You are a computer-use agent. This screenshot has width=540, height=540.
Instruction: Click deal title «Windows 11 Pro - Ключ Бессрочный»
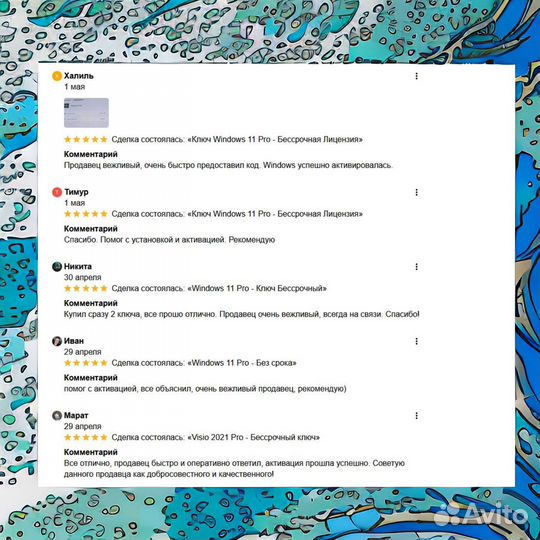(x=257, y=288)
